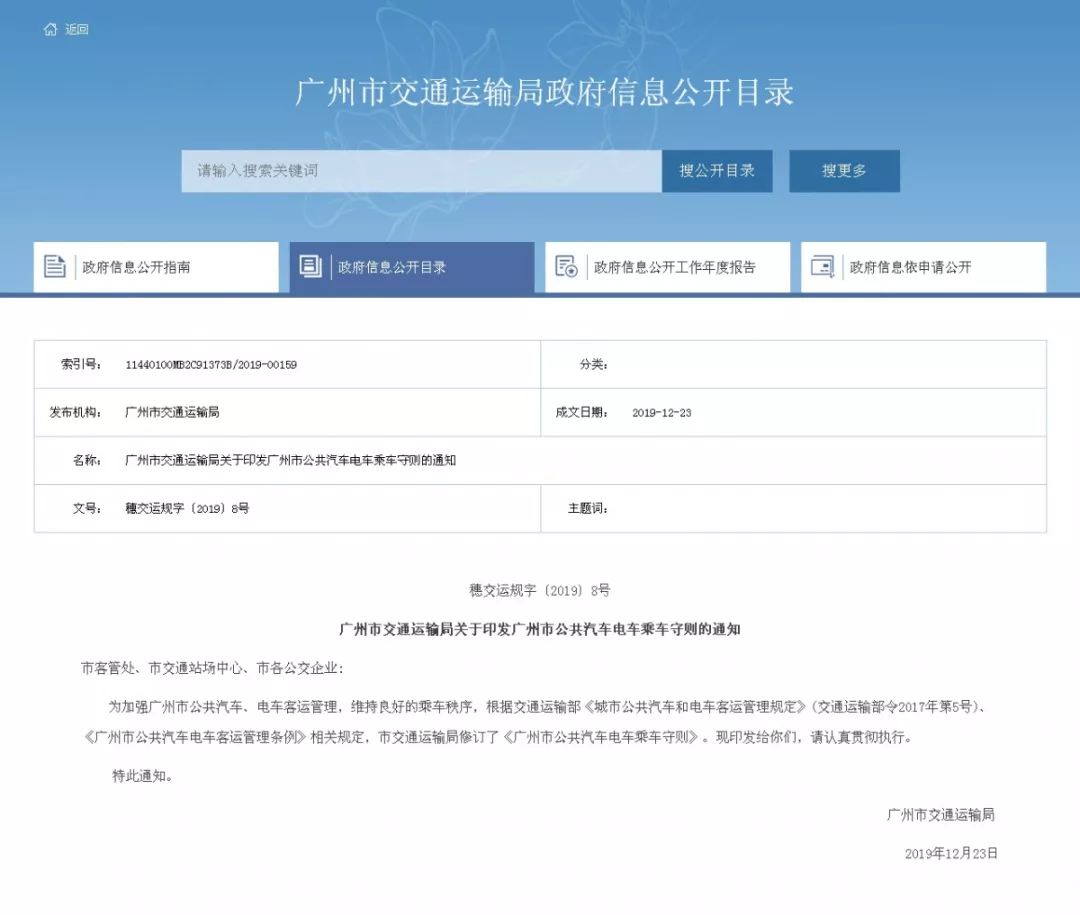Click the 搜更多 button
The image size is (1080, 915).
844,171
